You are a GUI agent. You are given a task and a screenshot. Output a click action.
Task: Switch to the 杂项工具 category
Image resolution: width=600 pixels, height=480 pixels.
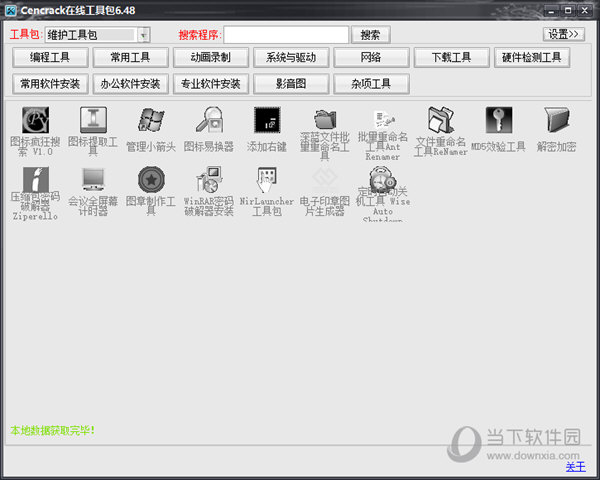coord(371,84)
